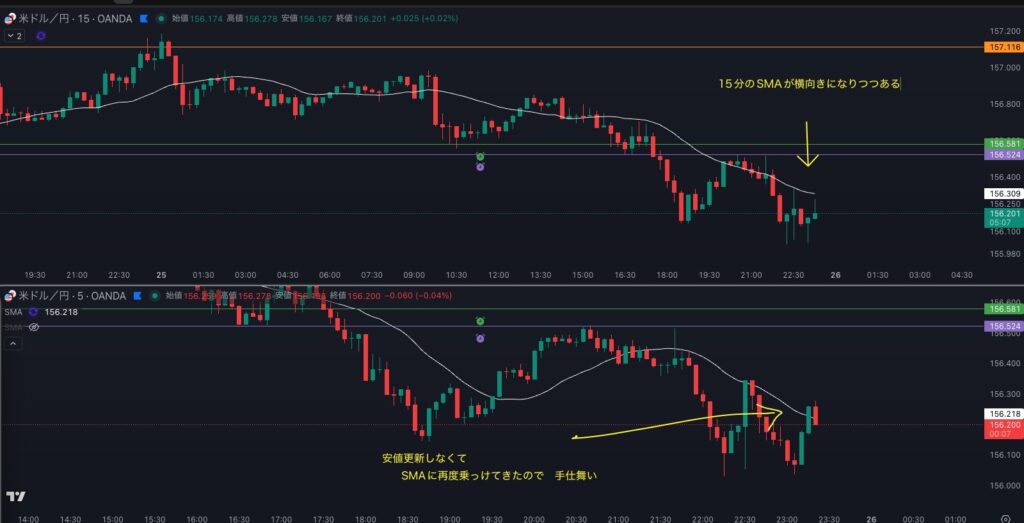Screen dimensions: 1024x523
Task: Click the date label 25 on upper time axis
Action: point(161,275)
